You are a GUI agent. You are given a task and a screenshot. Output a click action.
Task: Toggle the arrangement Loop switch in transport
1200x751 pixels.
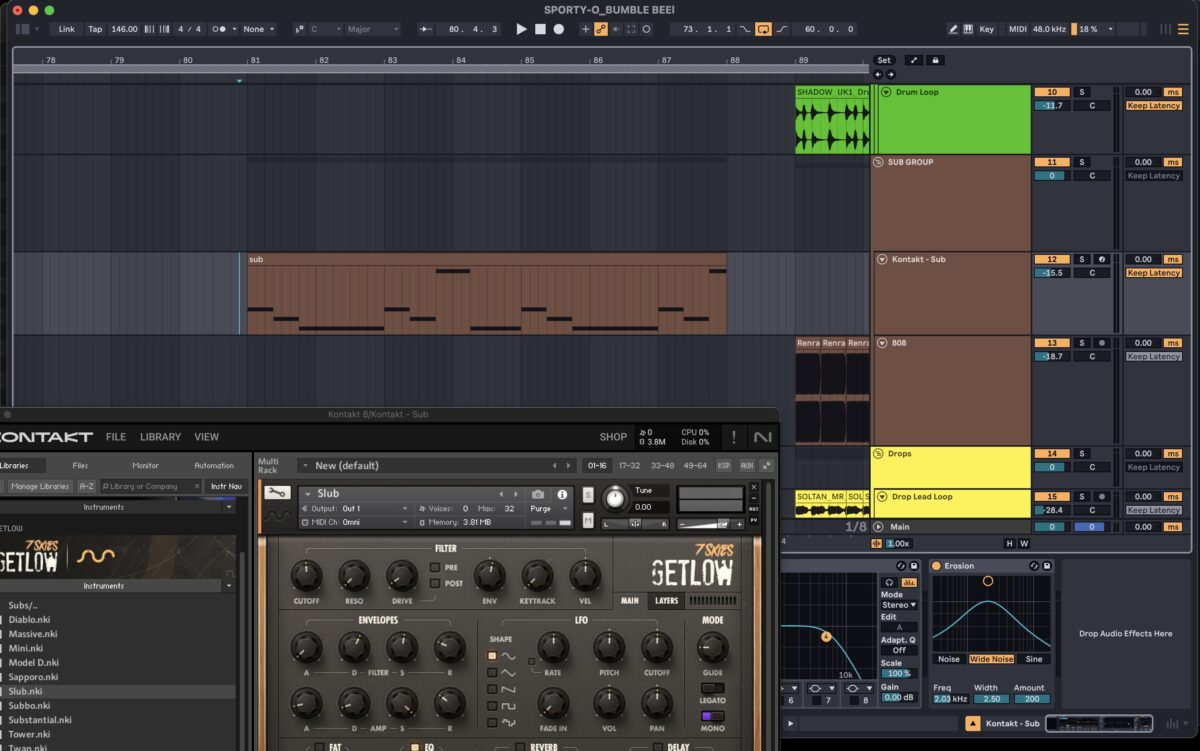(x=763, y=29)
